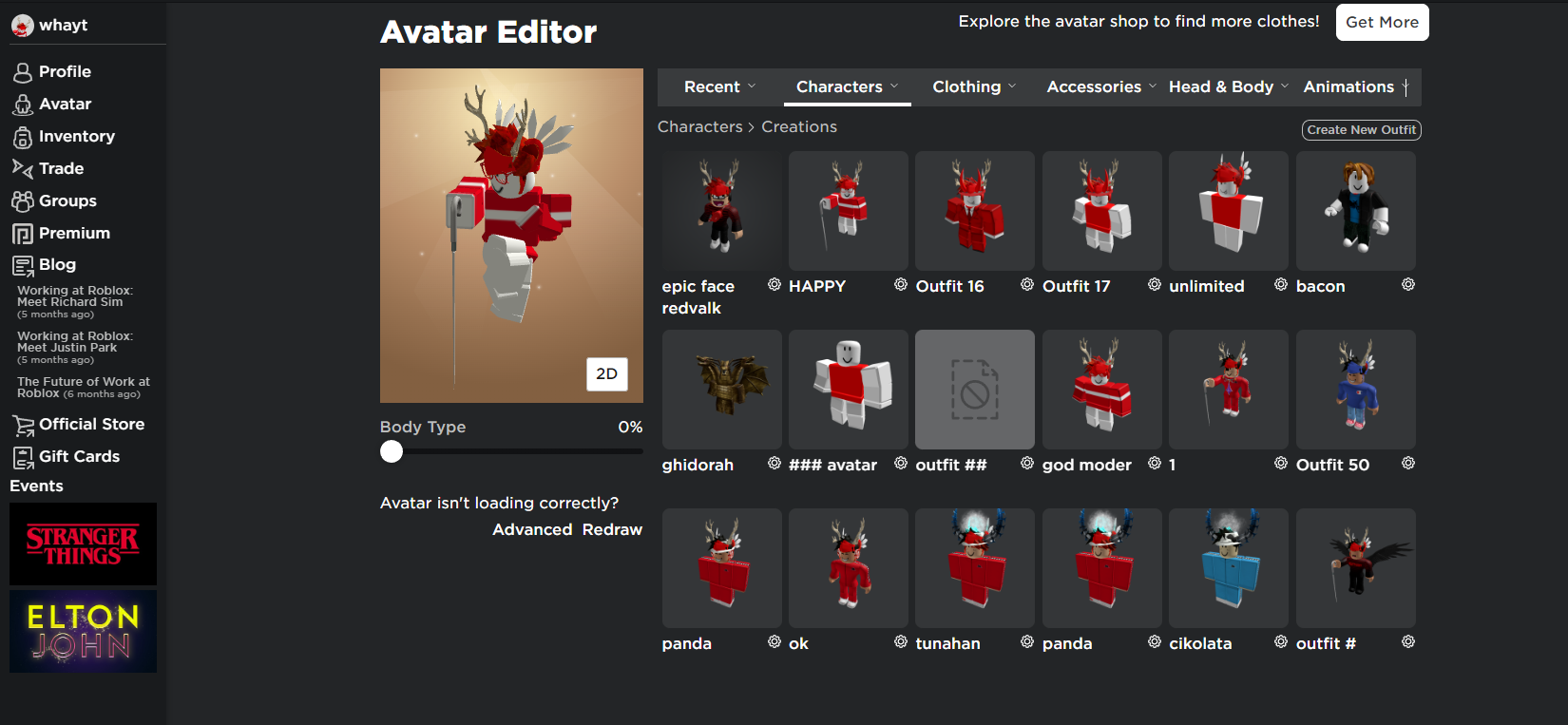Image resolution: width=1568 pixels, height=725 pixels.
Task: Switch to the Animations tab
Action: click(x=1348, y=87)
